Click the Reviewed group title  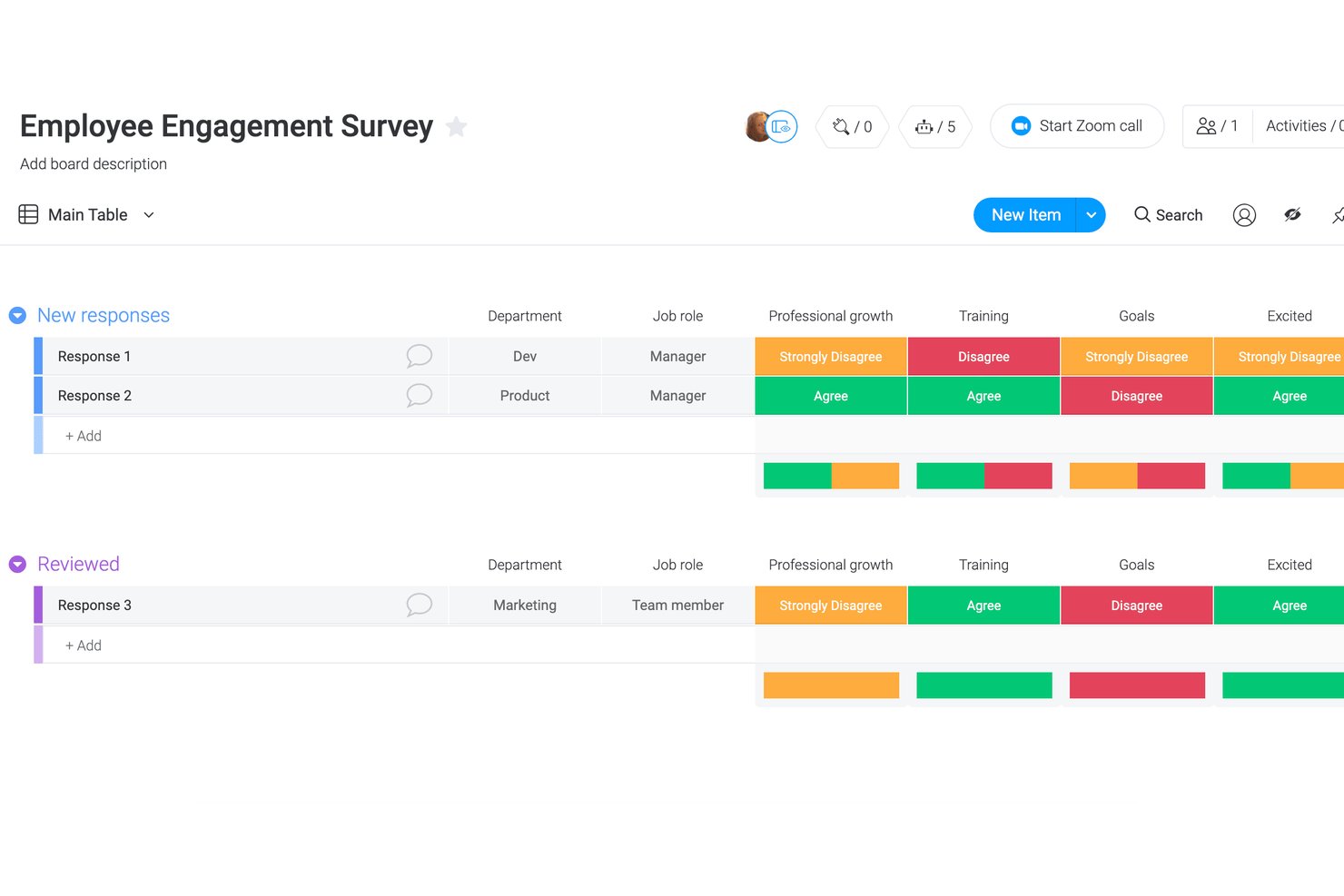pyautogui.click(x=78, y=565)
